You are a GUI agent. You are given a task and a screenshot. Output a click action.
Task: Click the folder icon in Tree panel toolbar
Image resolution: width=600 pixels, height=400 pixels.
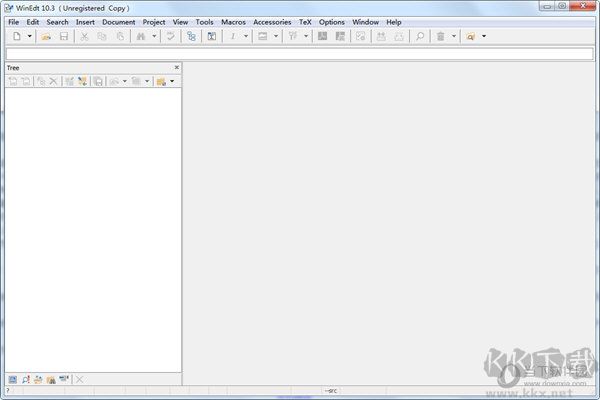160,81
